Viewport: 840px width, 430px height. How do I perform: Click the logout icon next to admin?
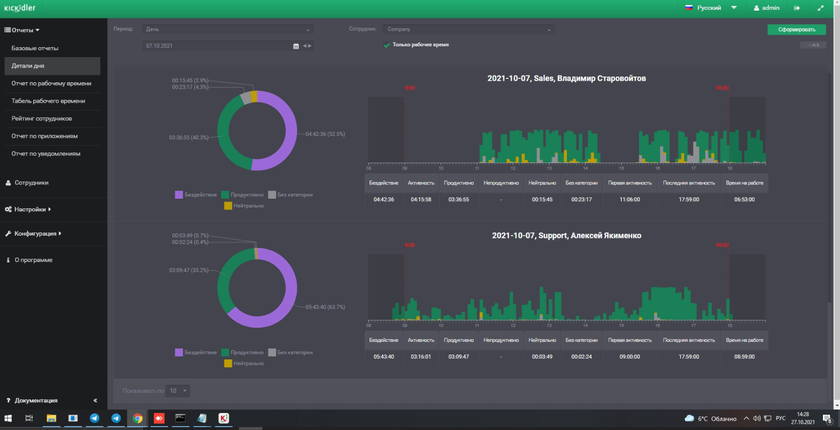pyautogui.click(x=797, y=8)
